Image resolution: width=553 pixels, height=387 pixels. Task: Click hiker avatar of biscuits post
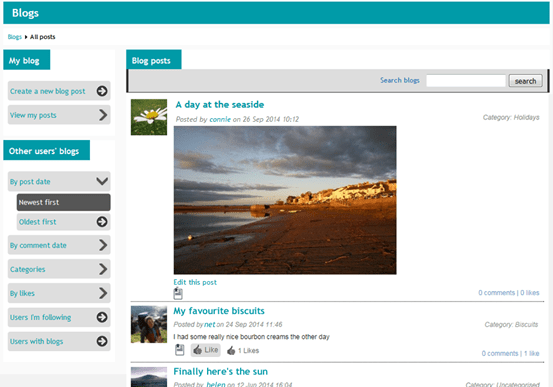coord(149,324)
